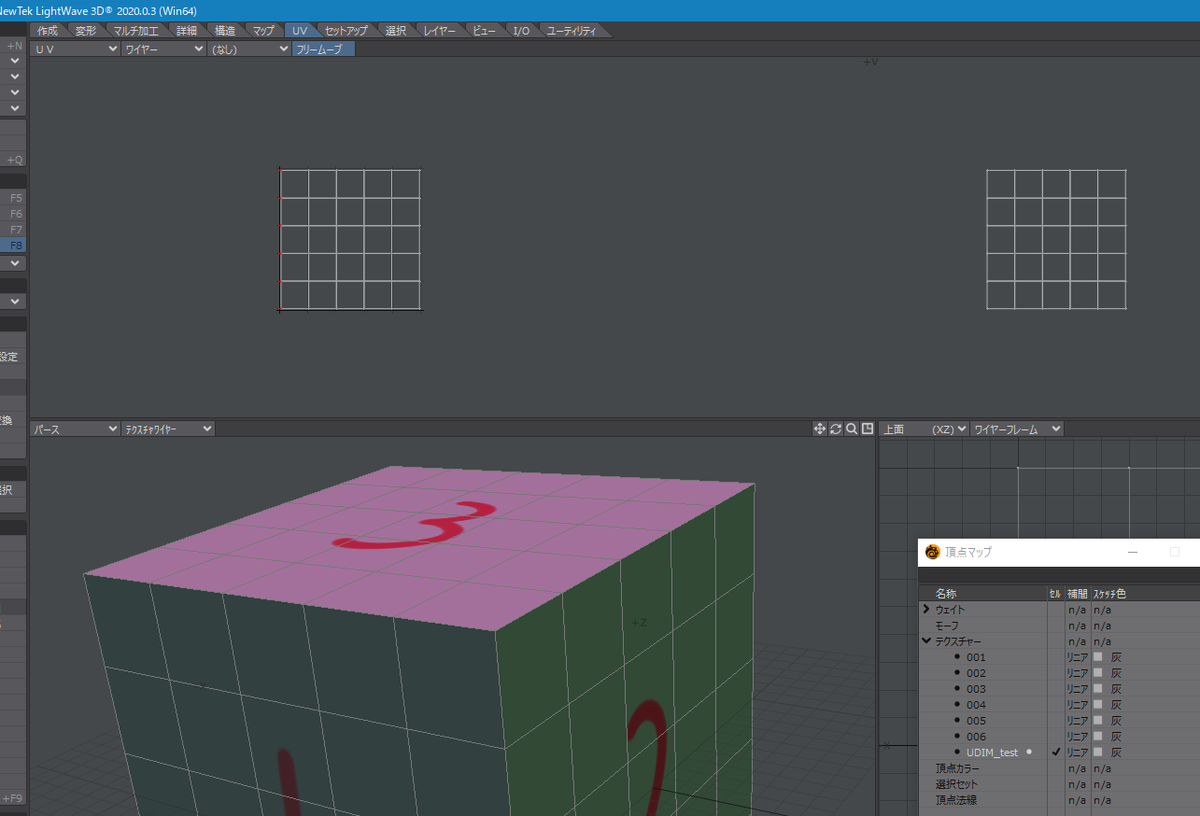
Task: Open the テクスチャワイヤー shading dropdown
Action: [x=167, y=429]
